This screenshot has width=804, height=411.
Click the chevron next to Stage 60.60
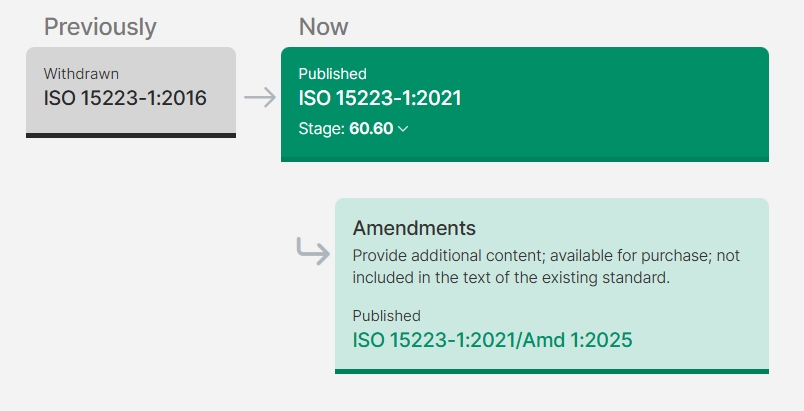[x=403, y=129]
